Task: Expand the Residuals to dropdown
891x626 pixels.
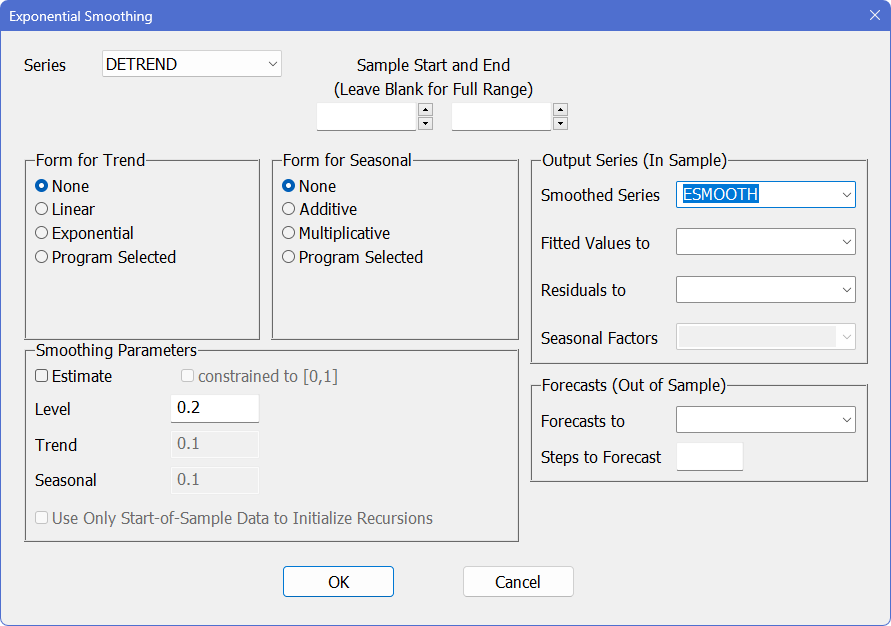Action: point(846,290)
